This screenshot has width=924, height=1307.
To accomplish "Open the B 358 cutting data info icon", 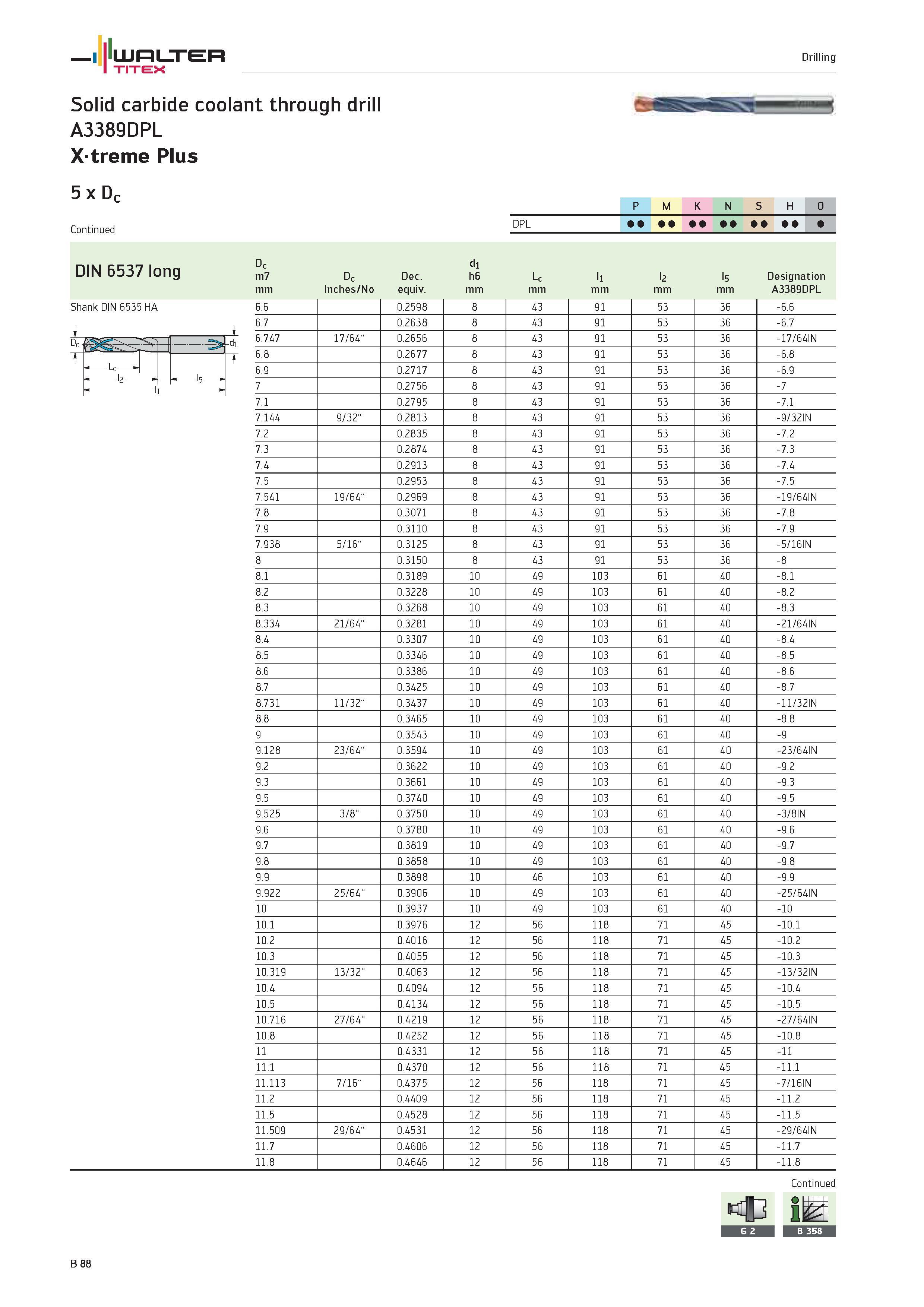I will coord(809,1215).
